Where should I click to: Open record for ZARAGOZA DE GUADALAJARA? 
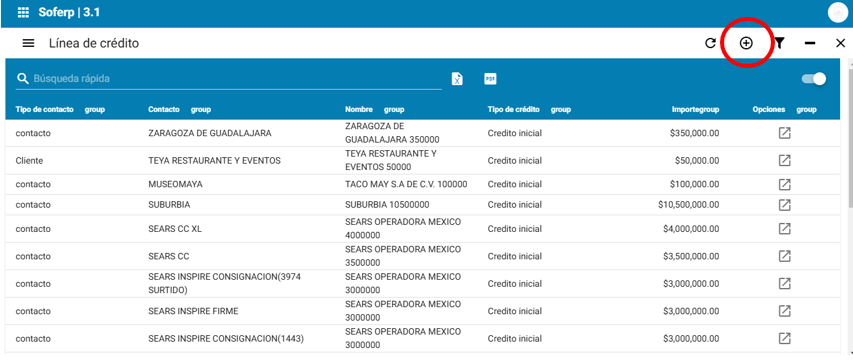(784, 133)
